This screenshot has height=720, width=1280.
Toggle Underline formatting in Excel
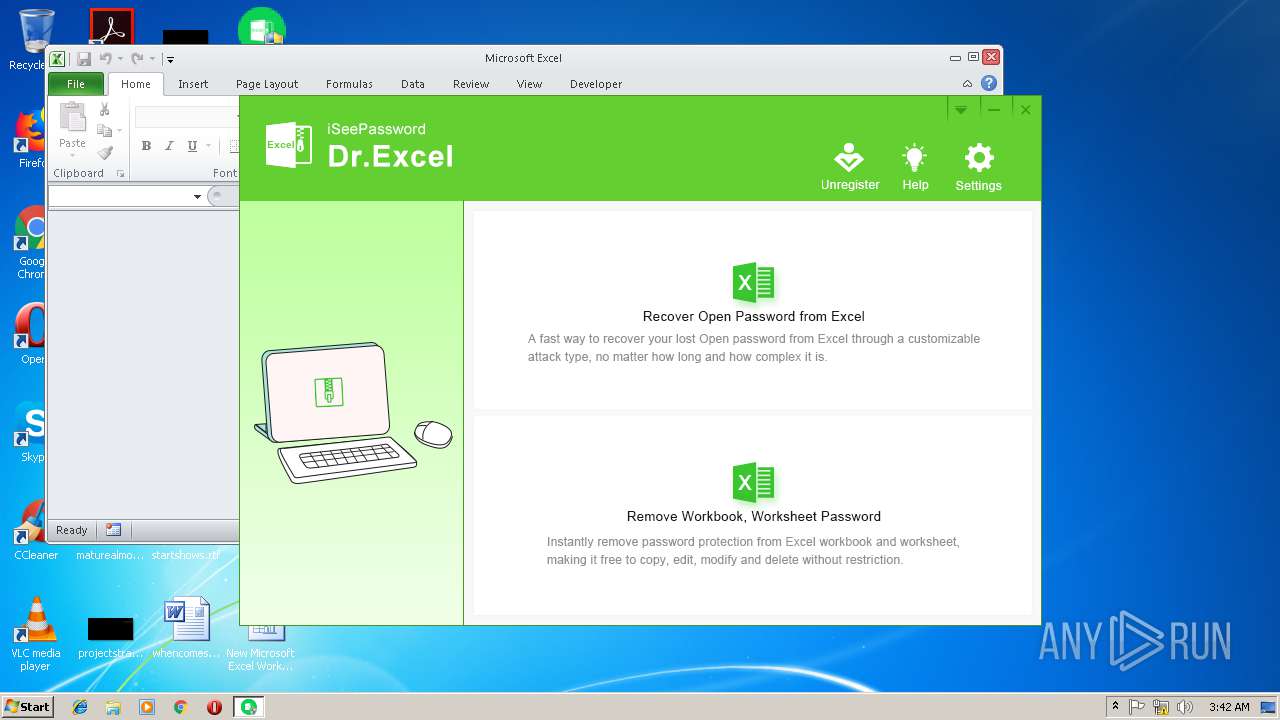click(192, 146)
